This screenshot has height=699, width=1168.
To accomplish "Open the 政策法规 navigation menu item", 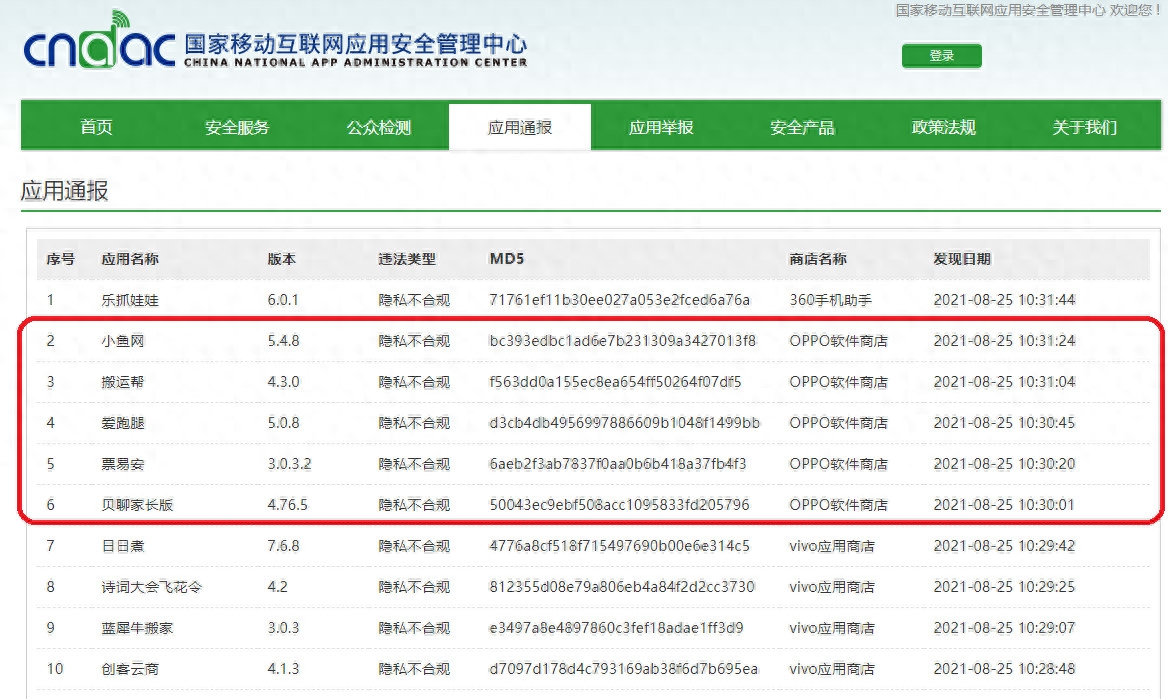I will pos(944,126).
